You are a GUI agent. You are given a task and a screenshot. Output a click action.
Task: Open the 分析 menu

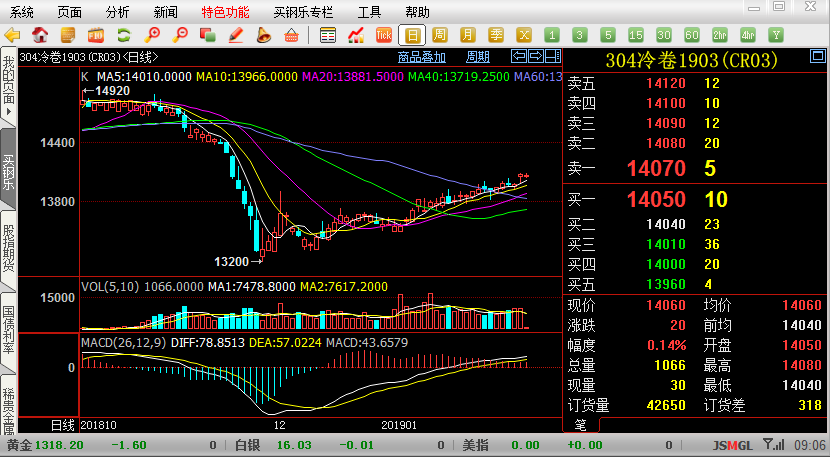pyautogui.click(x=117, y=12)
